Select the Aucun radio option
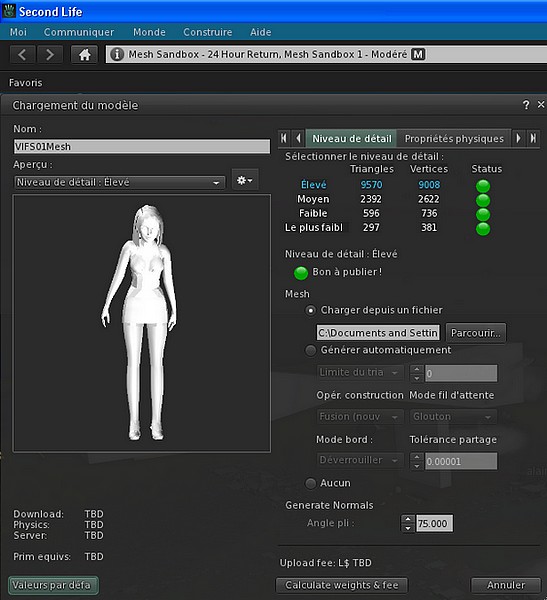Image resolution: width=547 pixels, height=600 pixels. coord(310,483)
